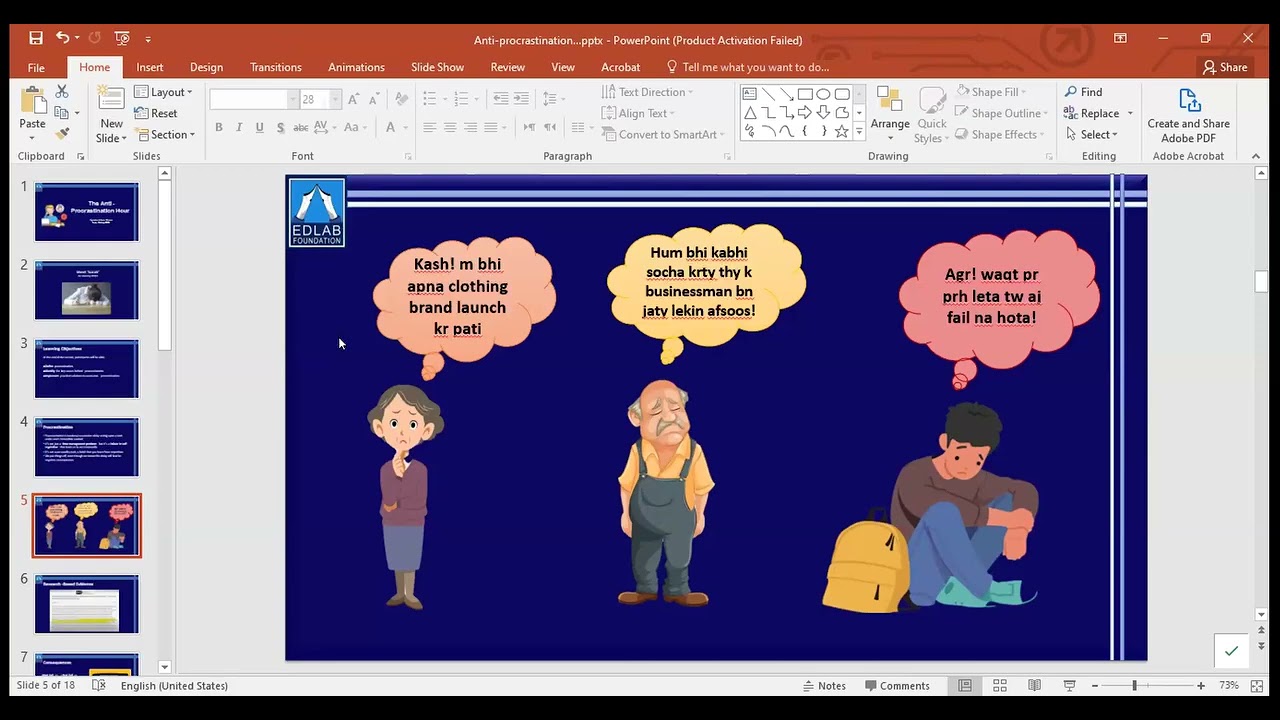Select slide 3 thumbnail

(x=87, y=368)
